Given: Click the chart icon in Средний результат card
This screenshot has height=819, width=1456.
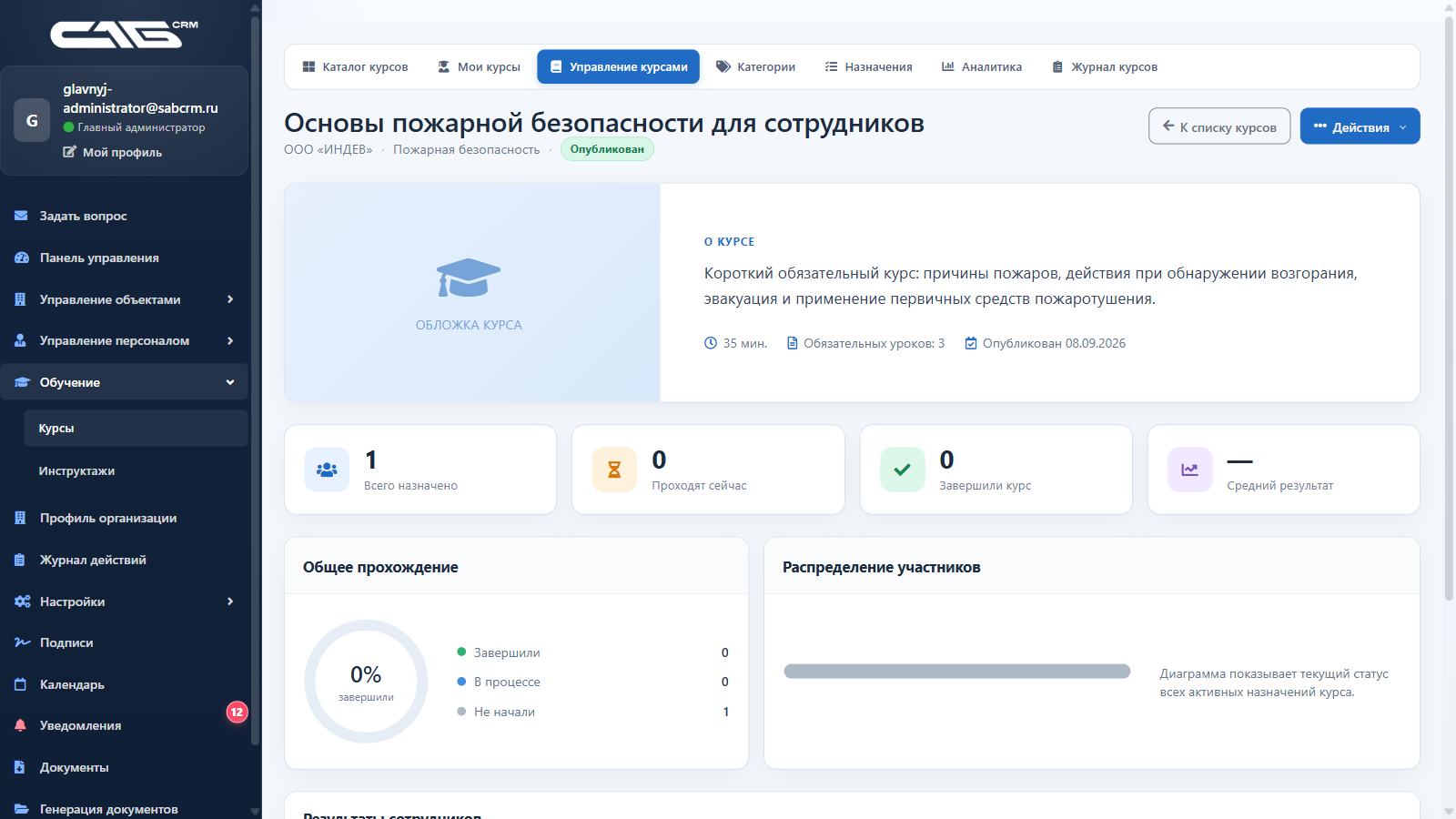Looking at the screenshot, I should coord(1190,470).
